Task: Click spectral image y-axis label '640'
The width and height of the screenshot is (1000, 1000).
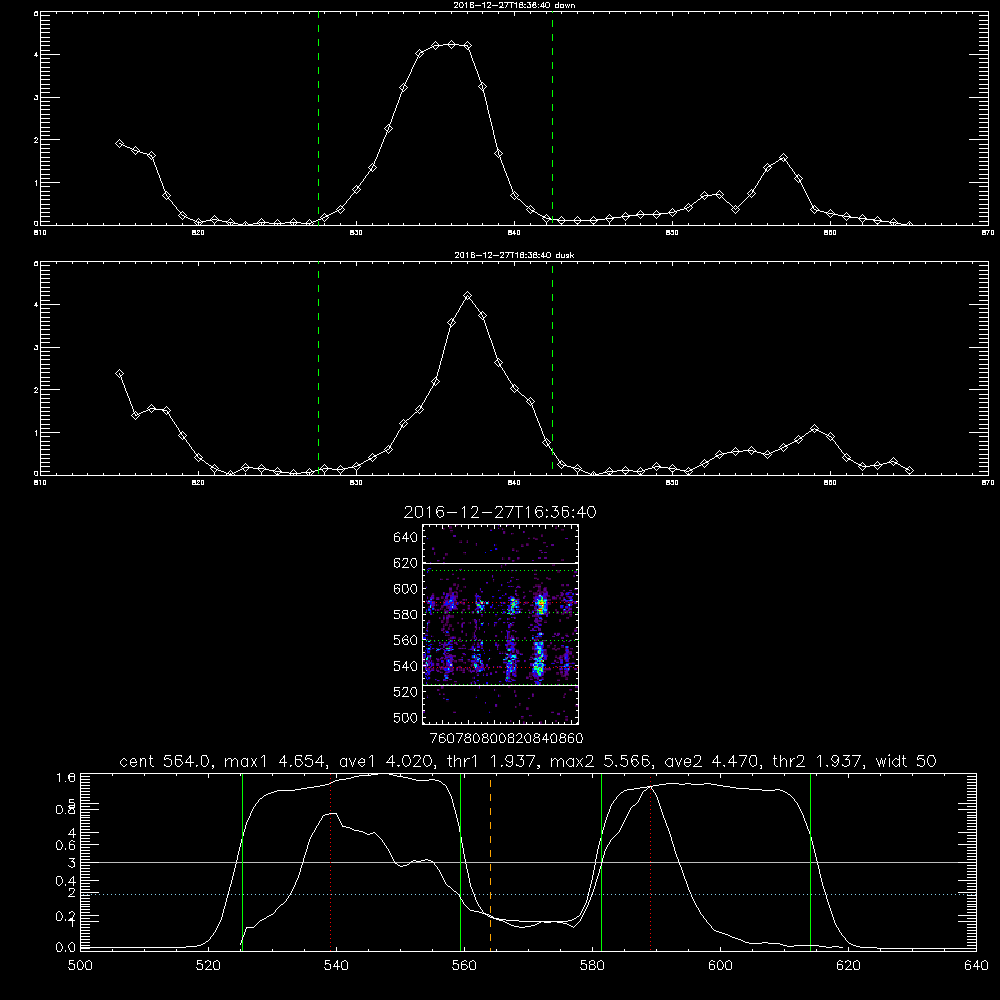Action: click(406, 538)
